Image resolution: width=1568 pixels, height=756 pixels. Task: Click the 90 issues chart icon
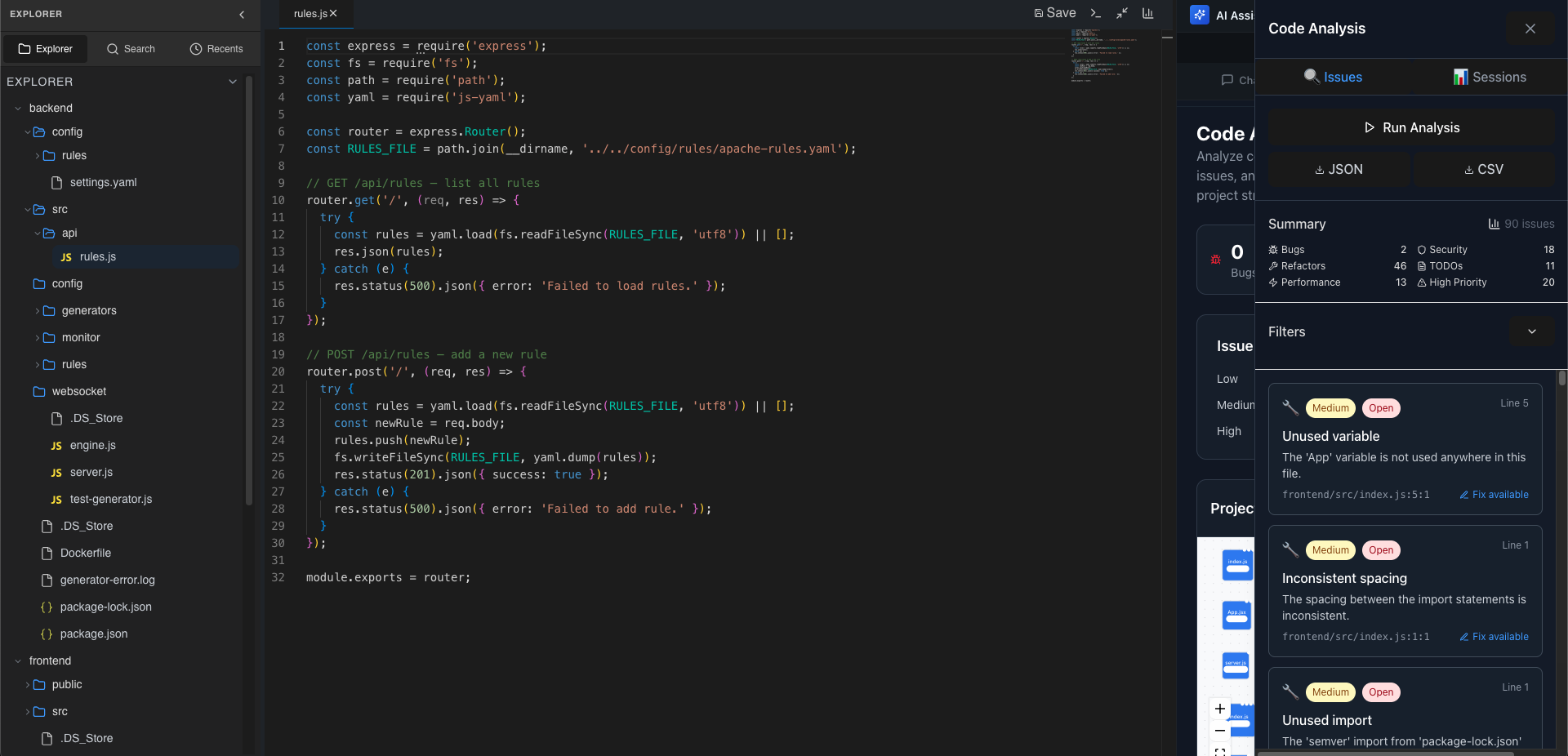1494,224
